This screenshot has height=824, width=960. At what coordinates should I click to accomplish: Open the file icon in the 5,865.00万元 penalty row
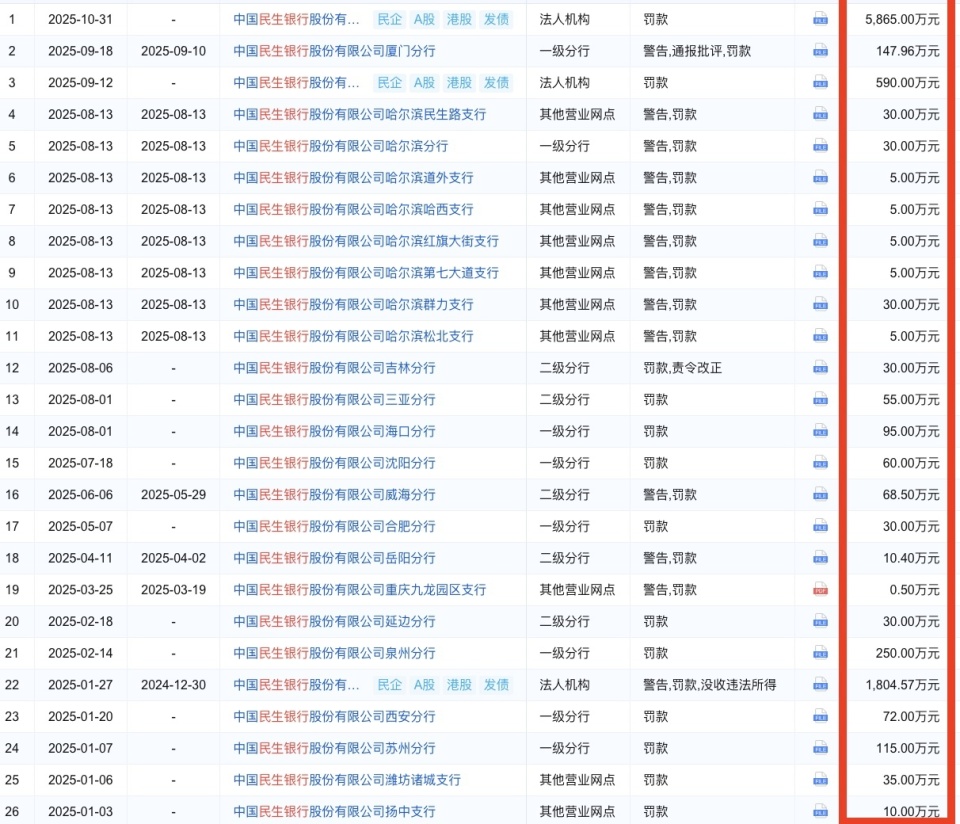point(820,20)
